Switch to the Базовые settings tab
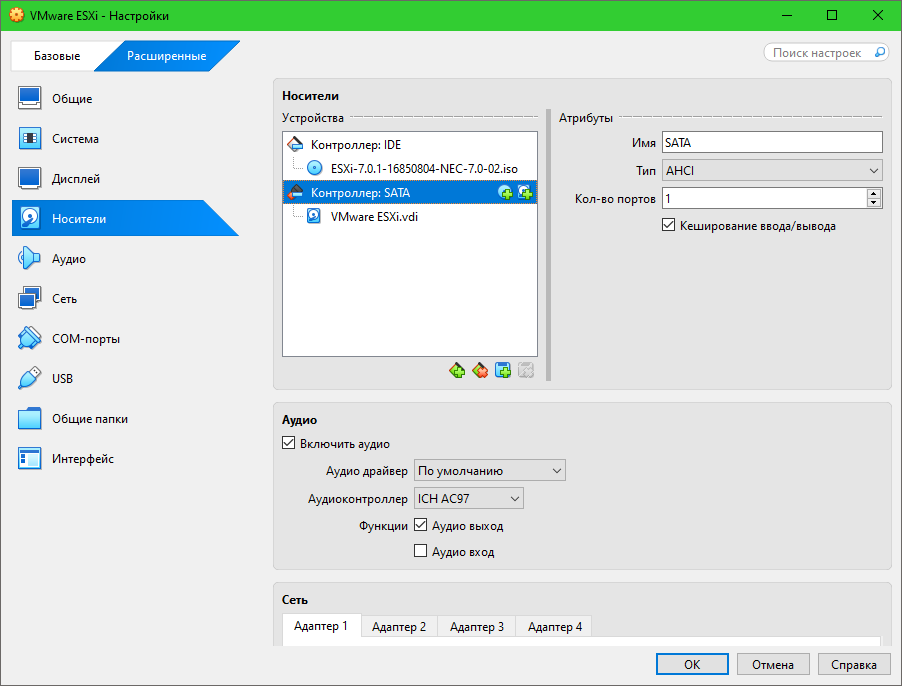 [x=56, y=56]
